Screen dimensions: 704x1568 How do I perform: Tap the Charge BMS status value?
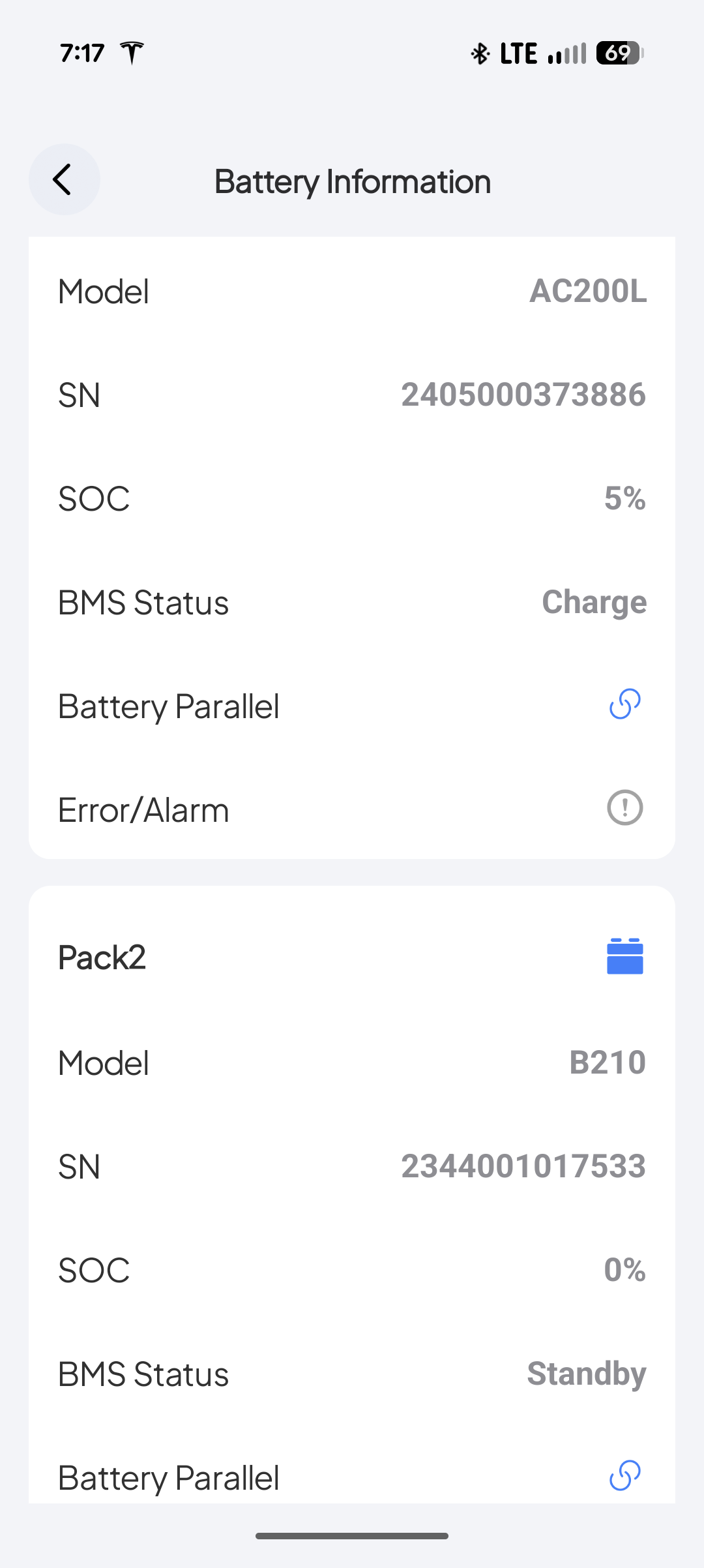pos(594,602)
